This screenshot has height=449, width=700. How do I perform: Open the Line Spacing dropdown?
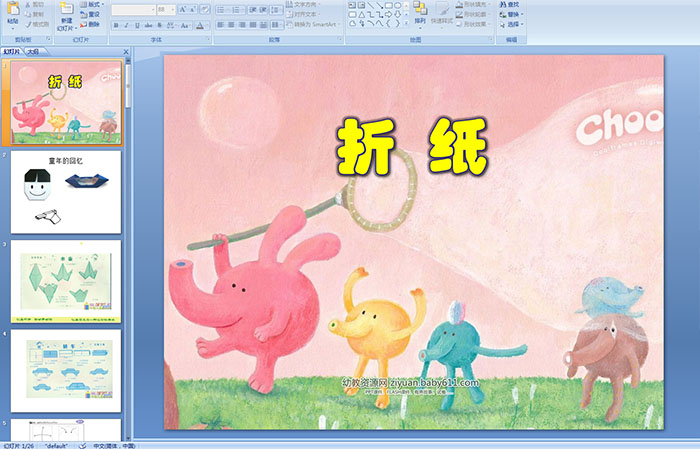click(276, 9)
